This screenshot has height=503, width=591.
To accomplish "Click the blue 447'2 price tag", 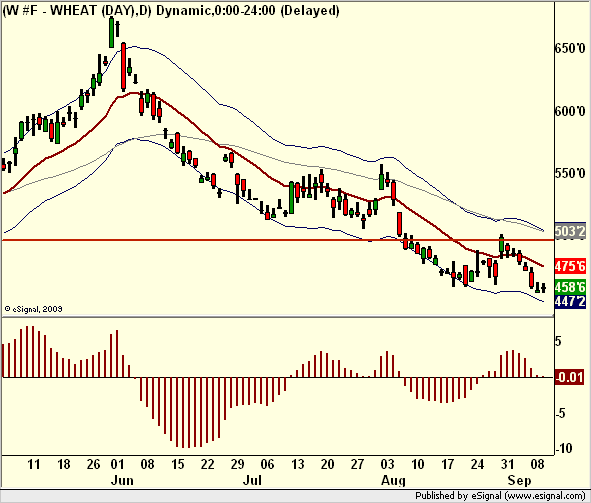I will tap(571, 301).
